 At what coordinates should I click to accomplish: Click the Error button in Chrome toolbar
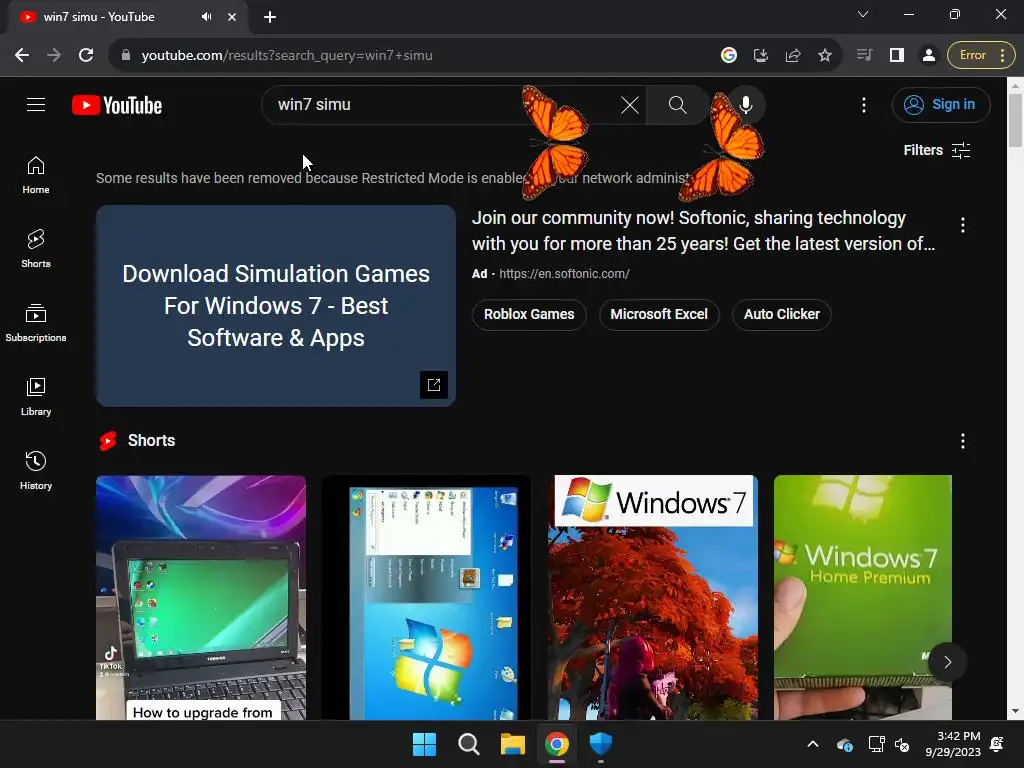coord(981,56)
